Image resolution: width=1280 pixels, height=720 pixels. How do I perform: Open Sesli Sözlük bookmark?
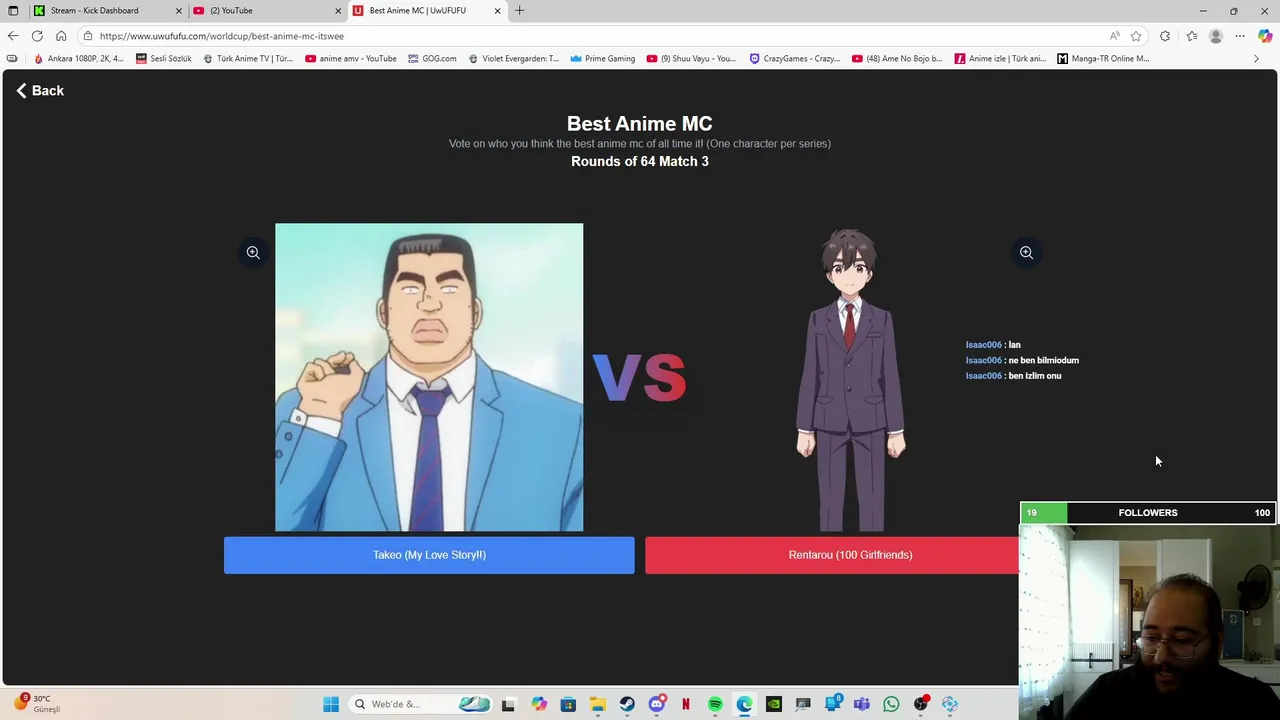coord(164,59)
